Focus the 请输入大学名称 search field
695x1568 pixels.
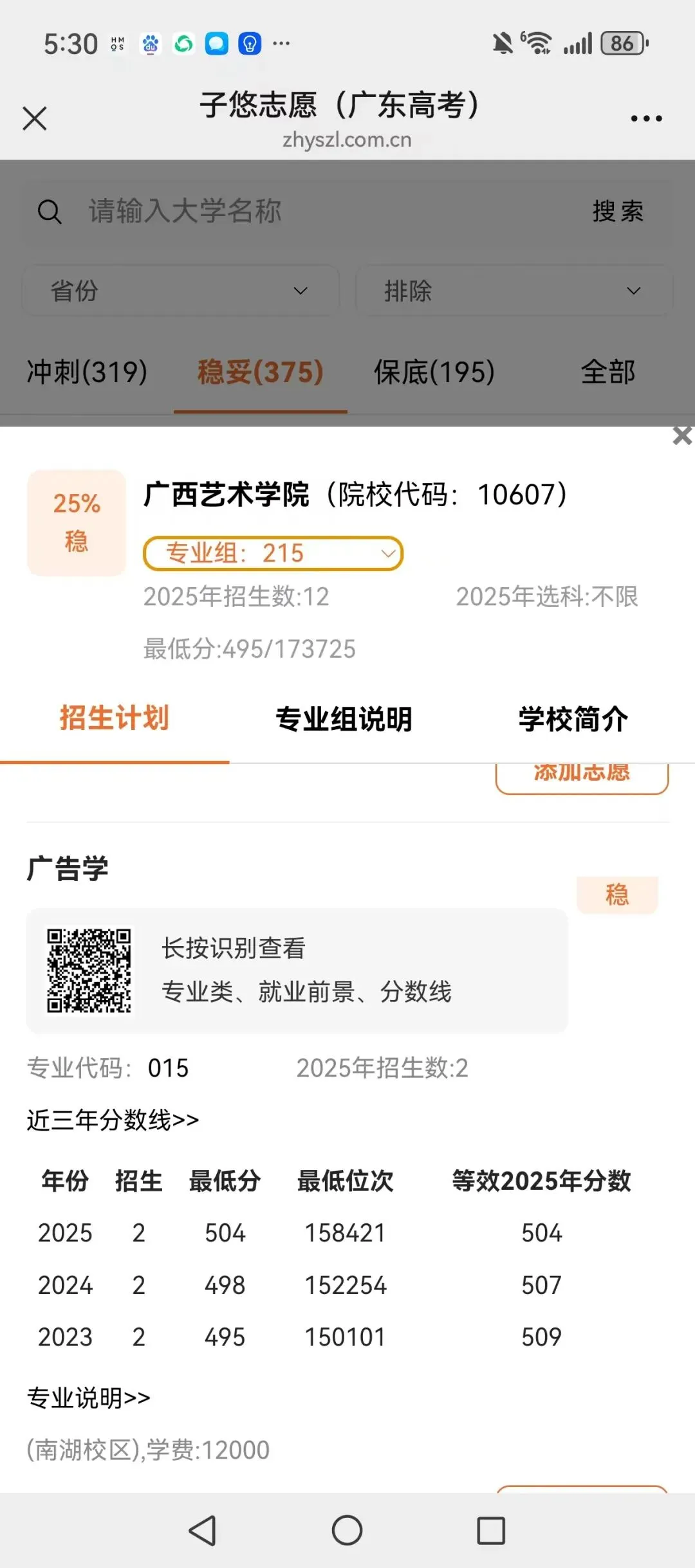click(x=322, y=212)
